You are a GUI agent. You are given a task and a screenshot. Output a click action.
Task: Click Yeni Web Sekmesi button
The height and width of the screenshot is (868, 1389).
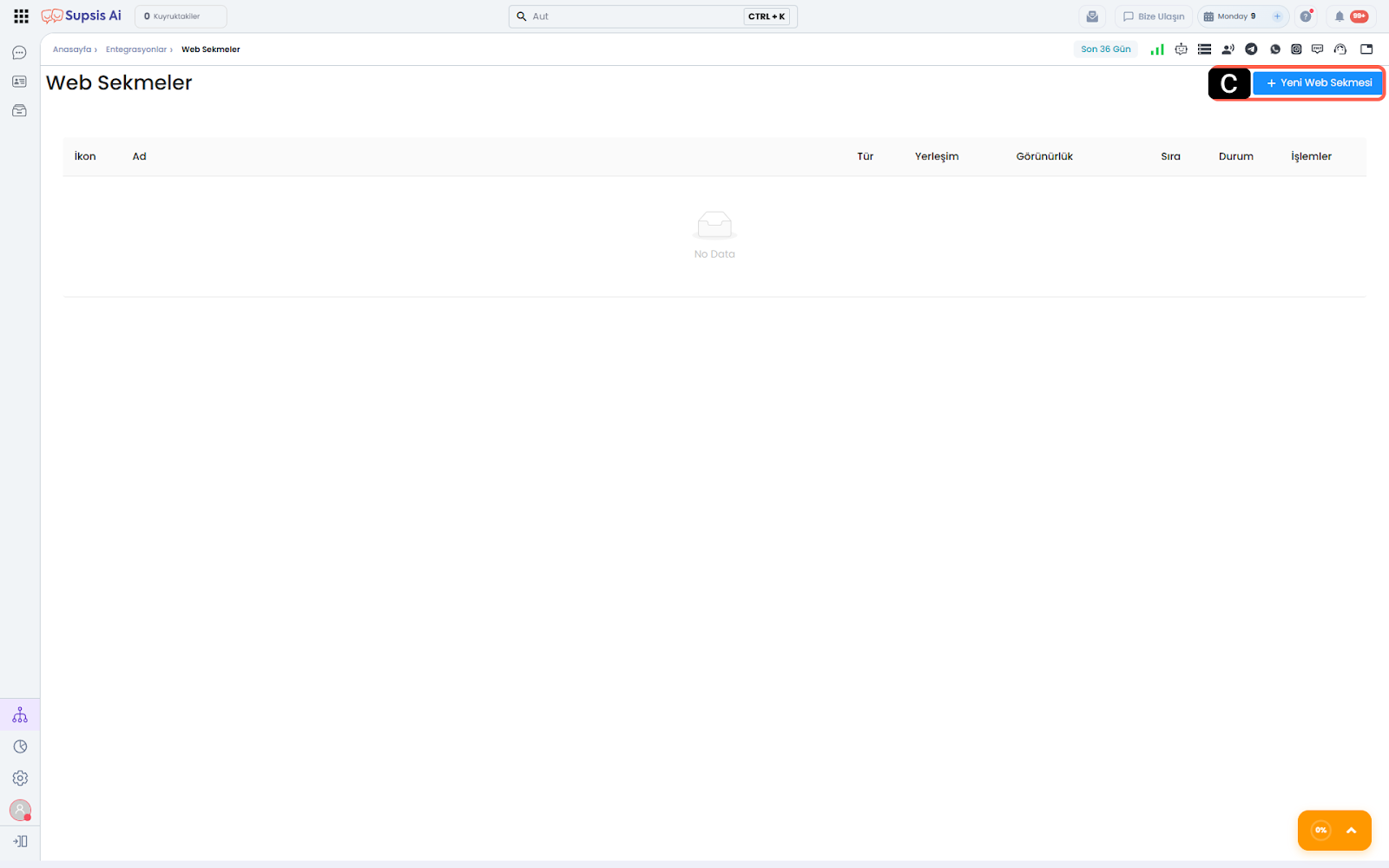point(1318,83)
